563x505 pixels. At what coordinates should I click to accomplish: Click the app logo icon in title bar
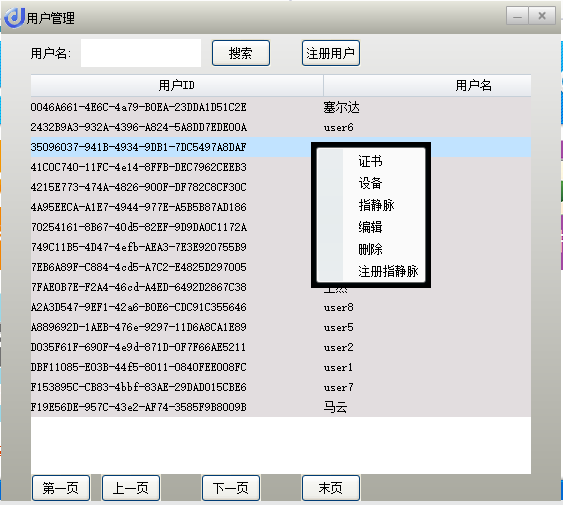tap(15, 17)
